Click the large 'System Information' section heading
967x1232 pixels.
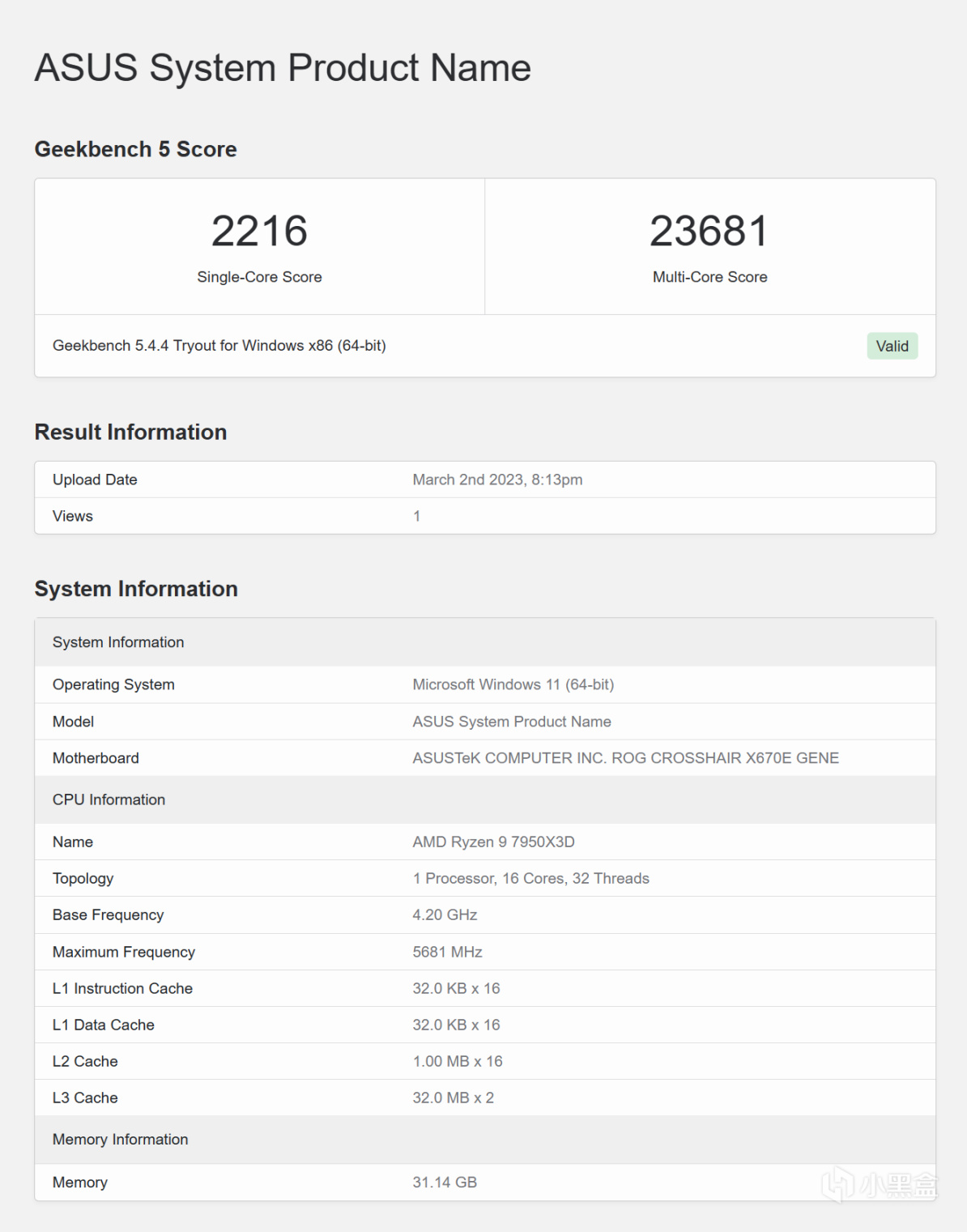click(136, 589)
